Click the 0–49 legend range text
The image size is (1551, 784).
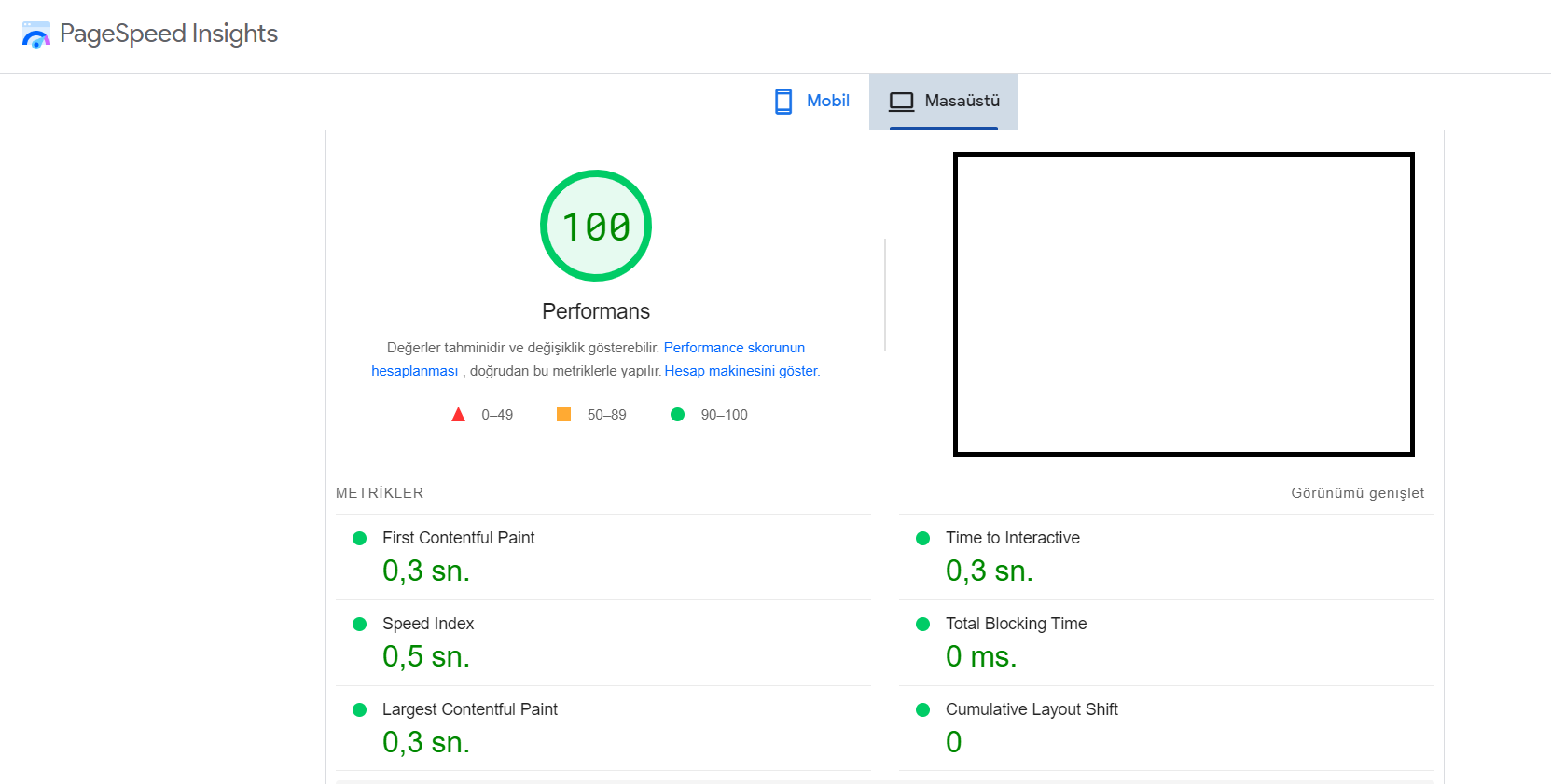pyautogui.click(x=497, y=415)
